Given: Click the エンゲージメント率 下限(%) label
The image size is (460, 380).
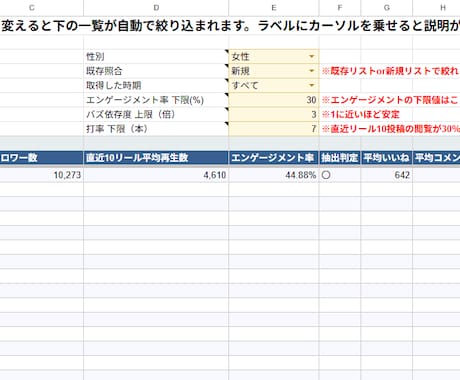Looking at the screenshot, I should click(x=145, y=100).
